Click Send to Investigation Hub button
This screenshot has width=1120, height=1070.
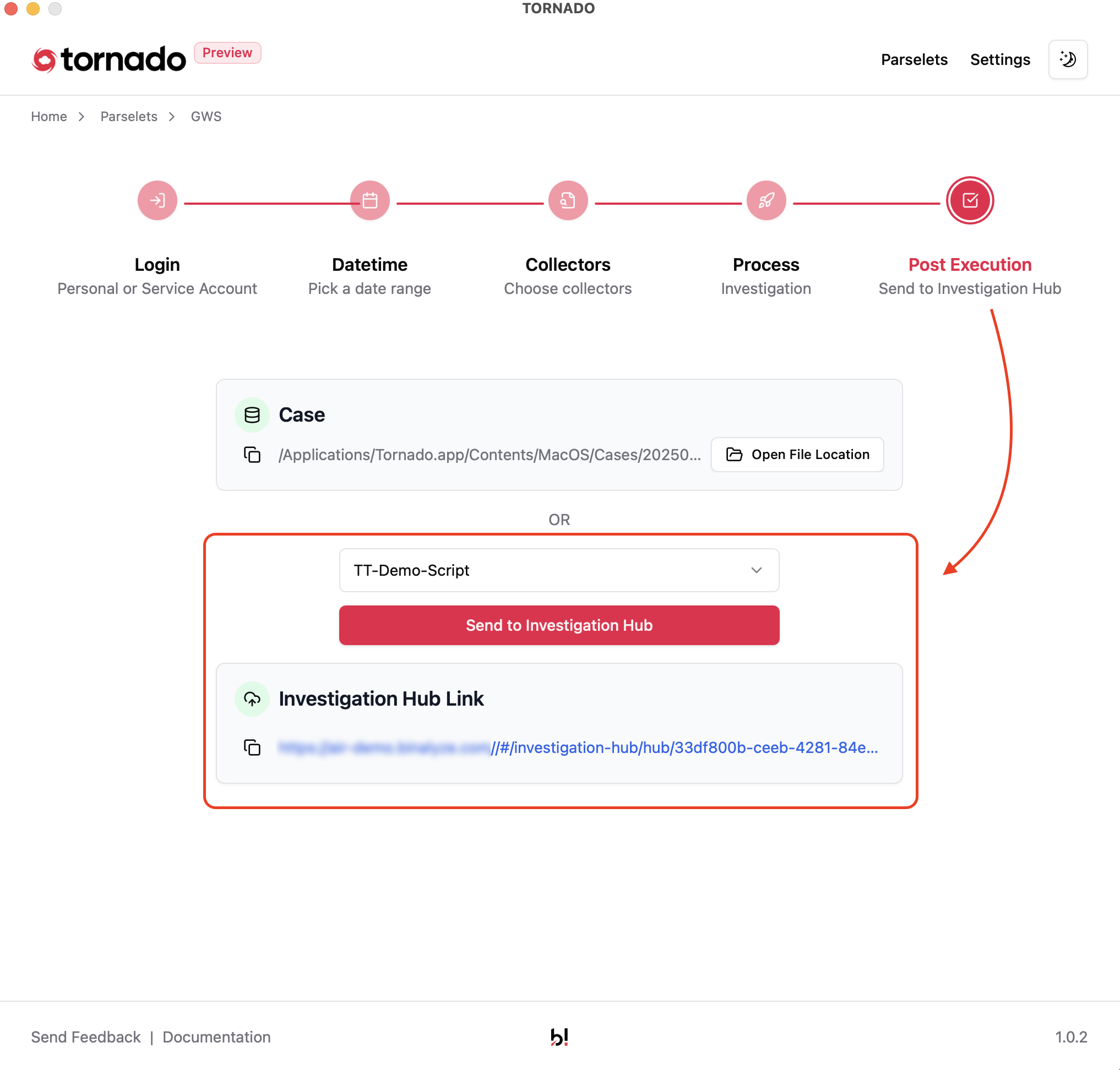[558, 625]
